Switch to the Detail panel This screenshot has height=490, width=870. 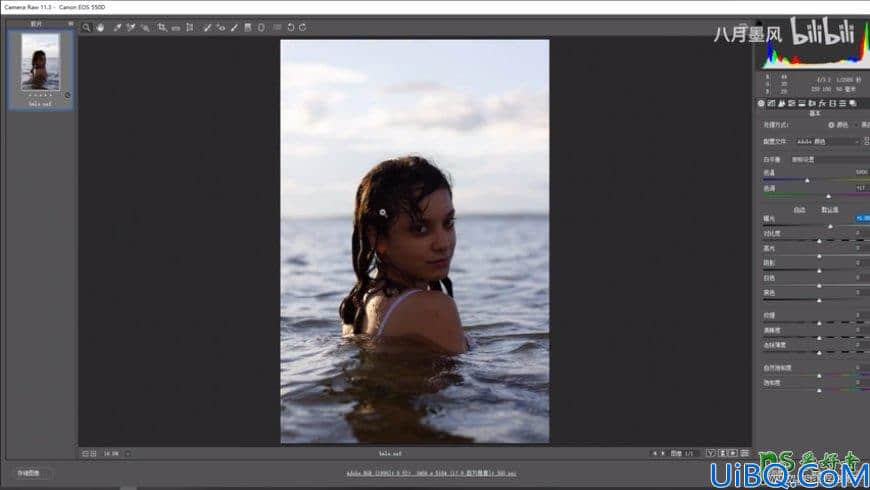click(782, 103)
